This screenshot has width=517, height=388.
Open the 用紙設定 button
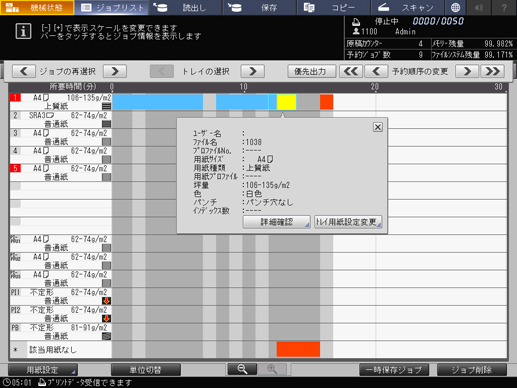pos(43,370)
